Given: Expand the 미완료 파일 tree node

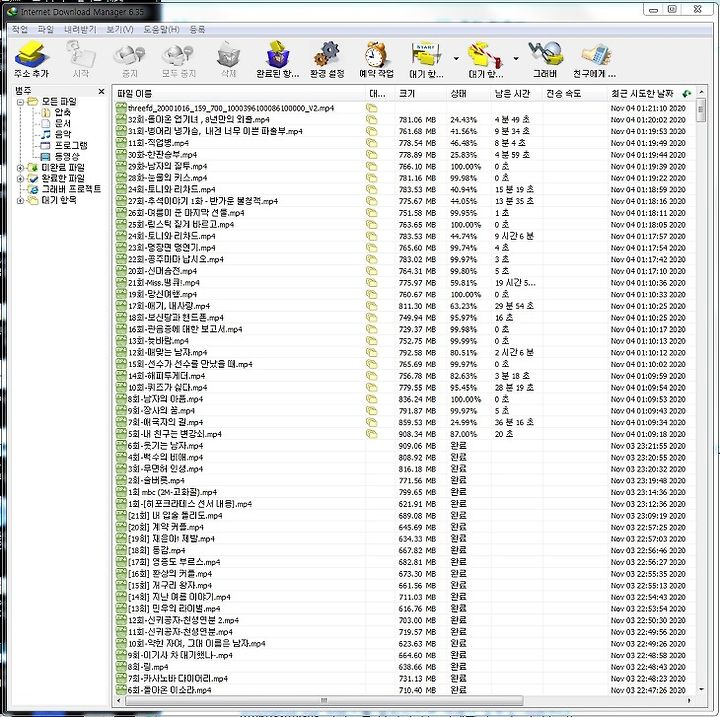Looking at the screenshot, I should tap(20, 168).
